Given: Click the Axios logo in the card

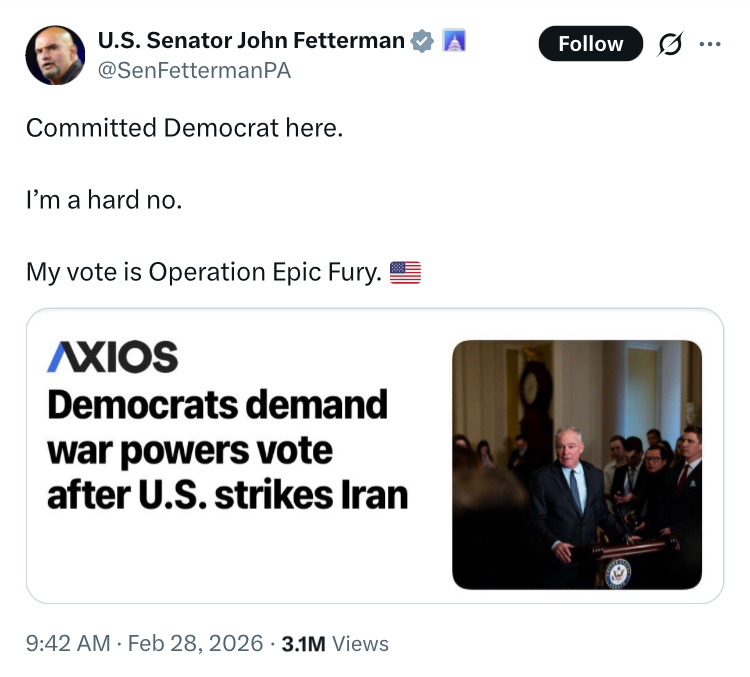Looking at the screenshot, I should (112, 357).
